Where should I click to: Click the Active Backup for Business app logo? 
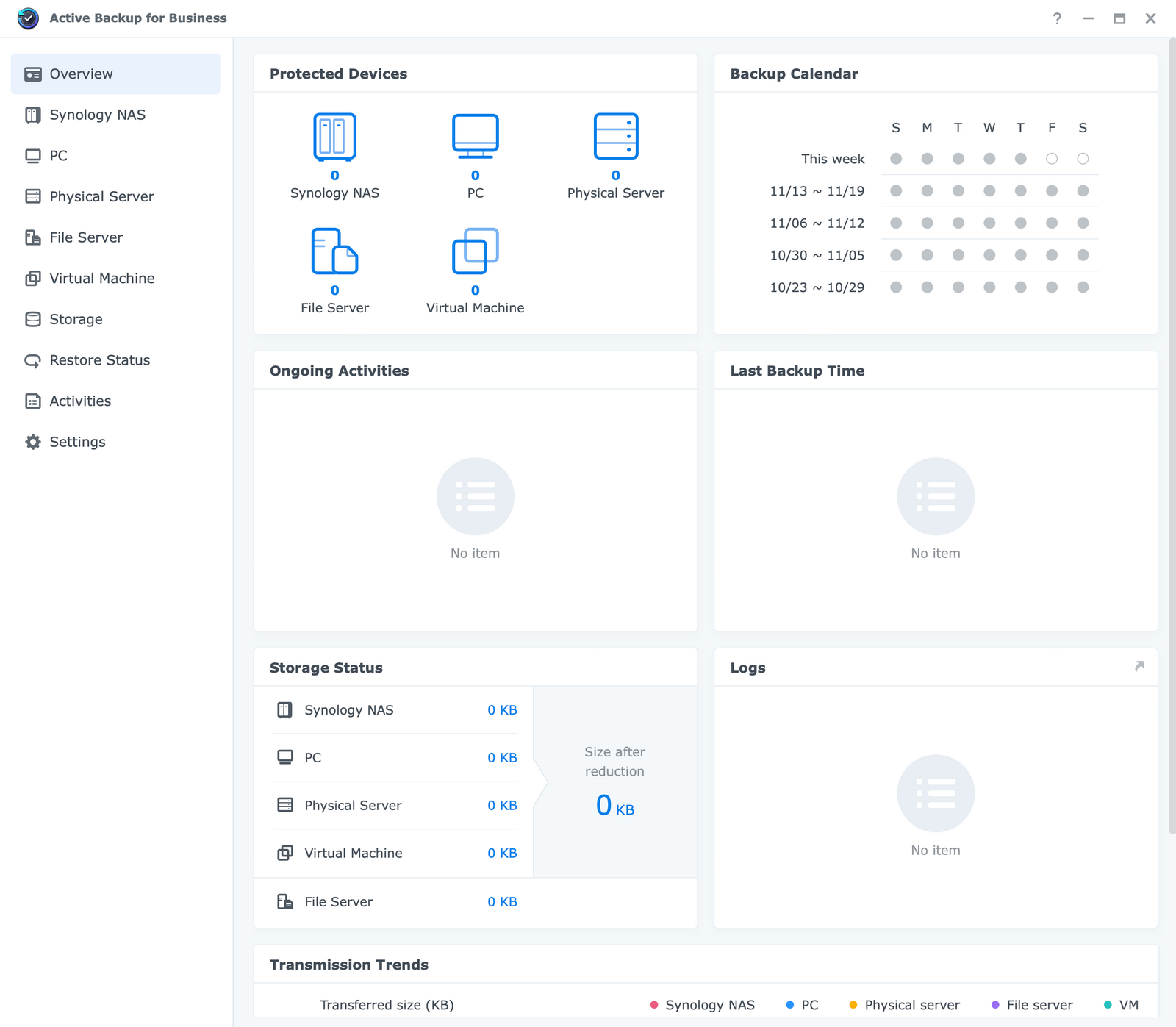tap(28, 18)
